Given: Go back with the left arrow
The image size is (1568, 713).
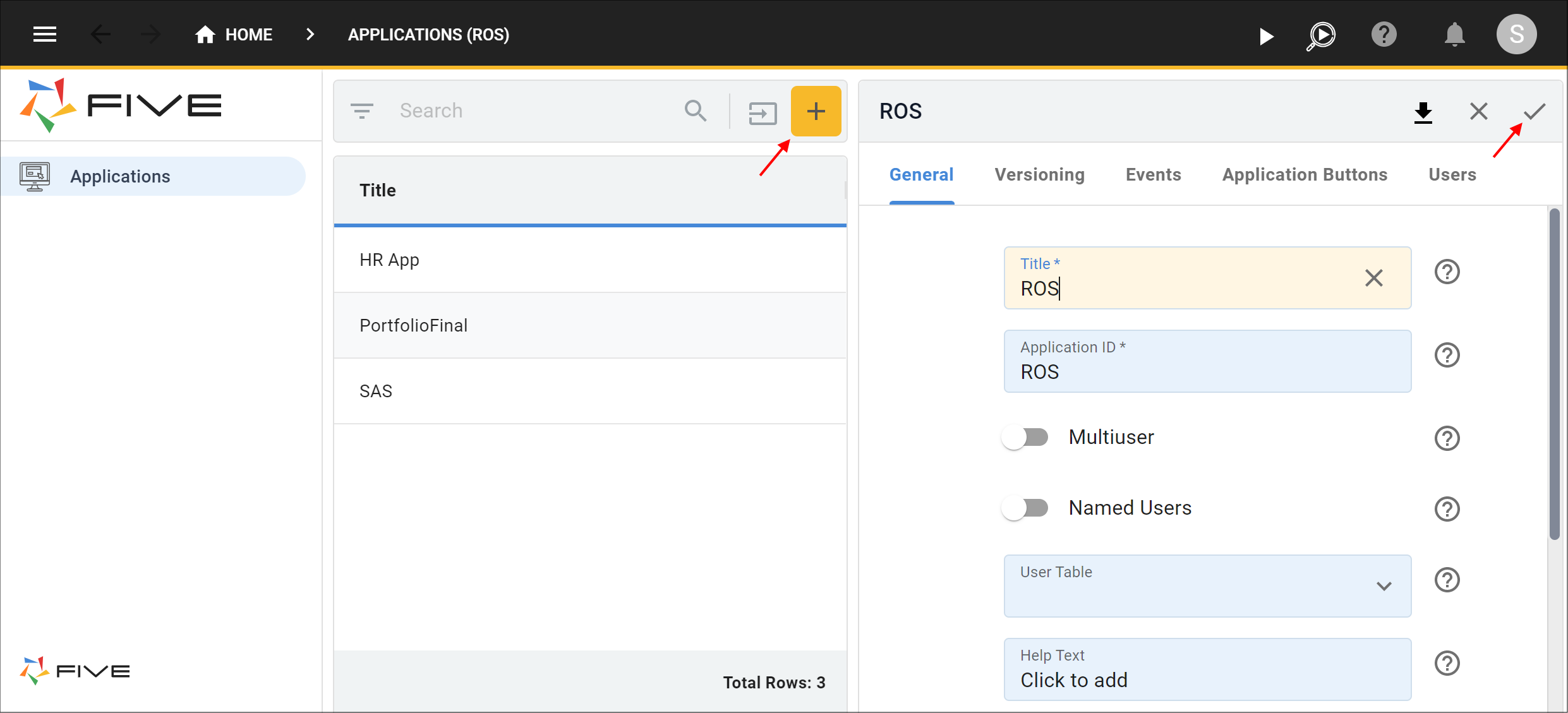Looking at the screenshot, I should point(100,35).
